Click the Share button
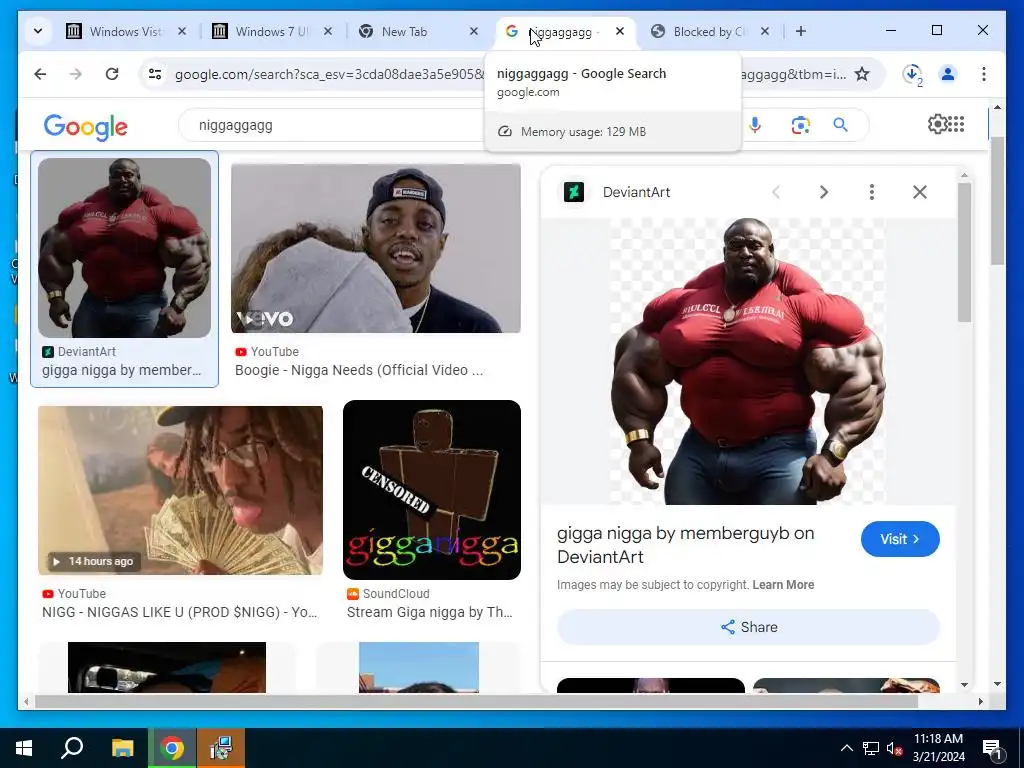 (748, 627)
